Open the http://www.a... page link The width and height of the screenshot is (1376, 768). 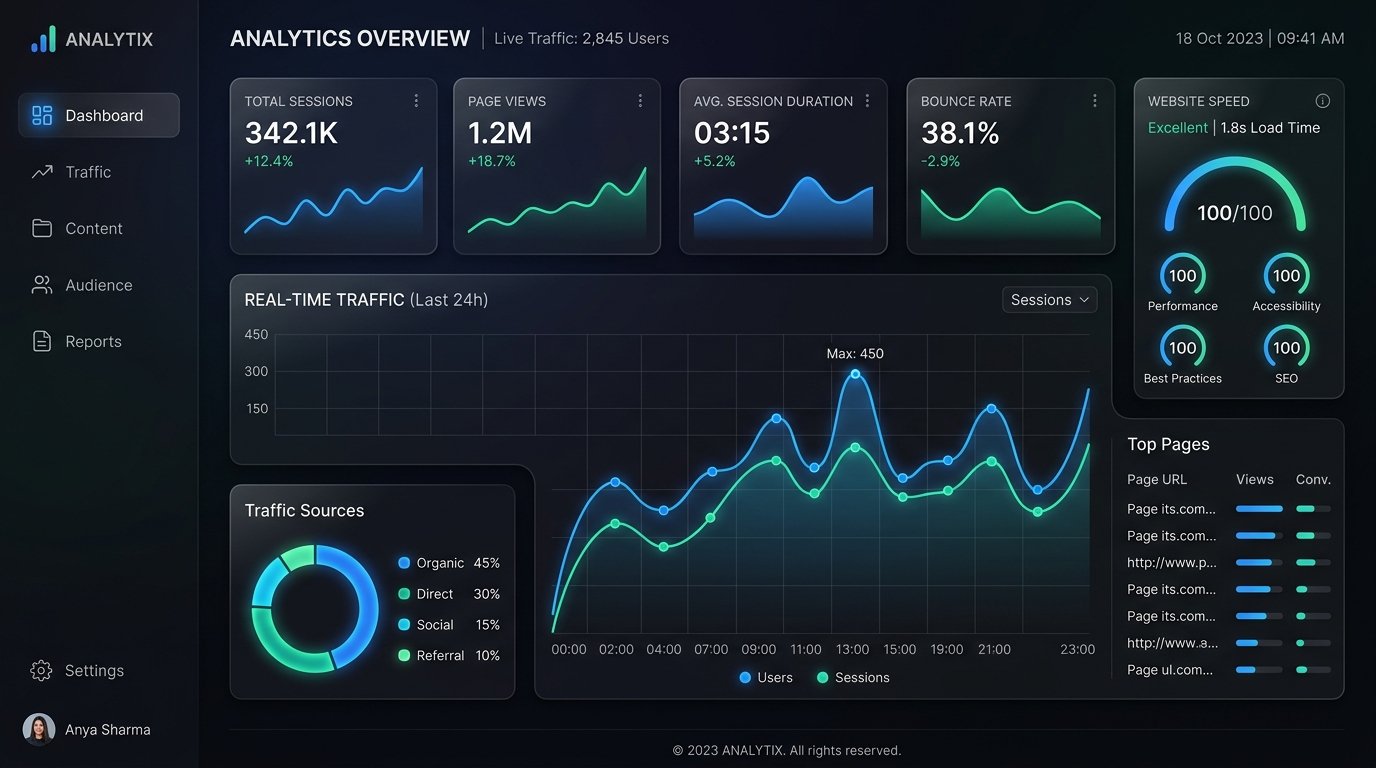click(1172, 643)
